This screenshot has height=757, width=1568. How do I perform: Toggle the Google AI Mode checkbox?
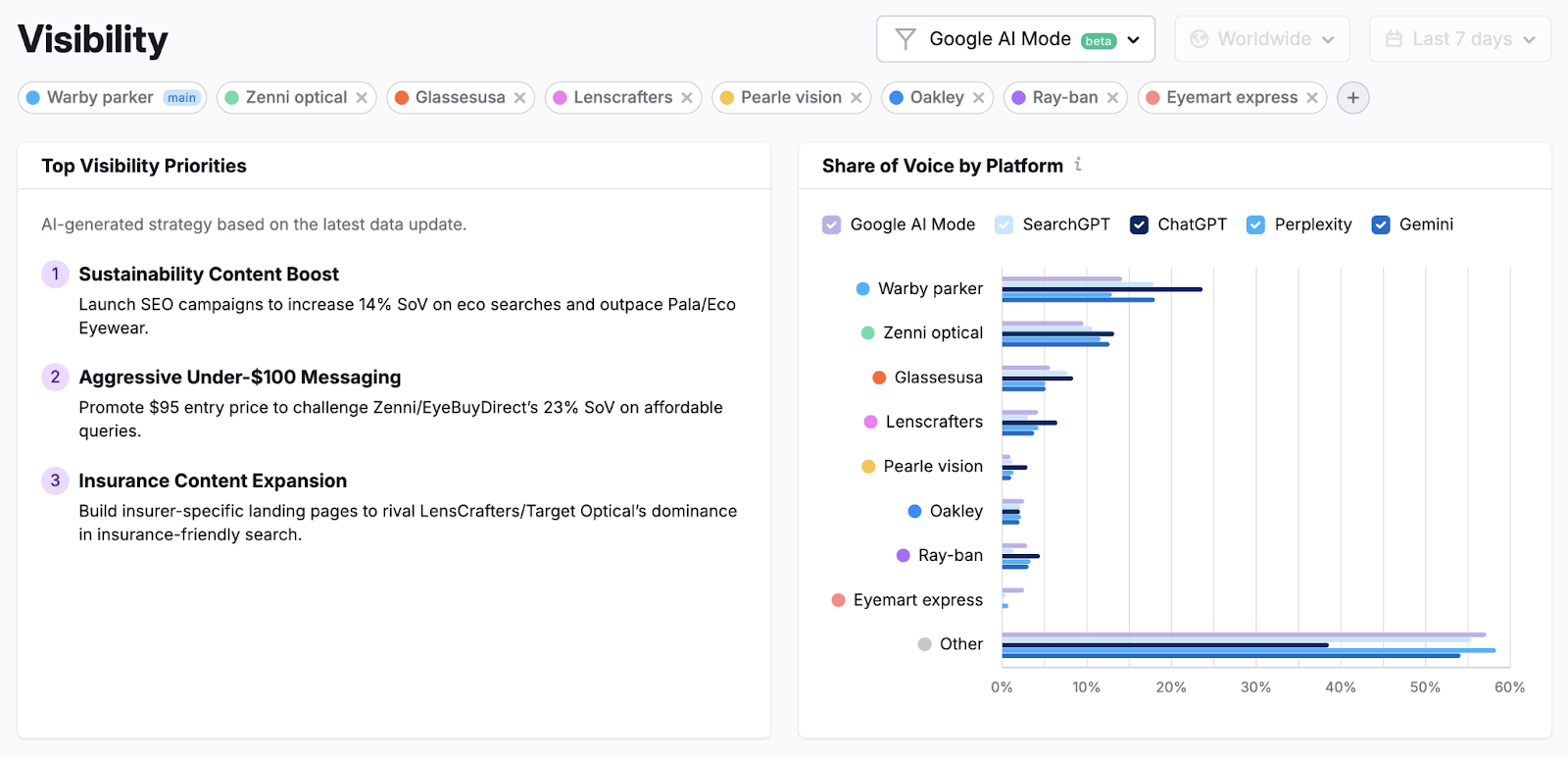click(x=832, y=225)
